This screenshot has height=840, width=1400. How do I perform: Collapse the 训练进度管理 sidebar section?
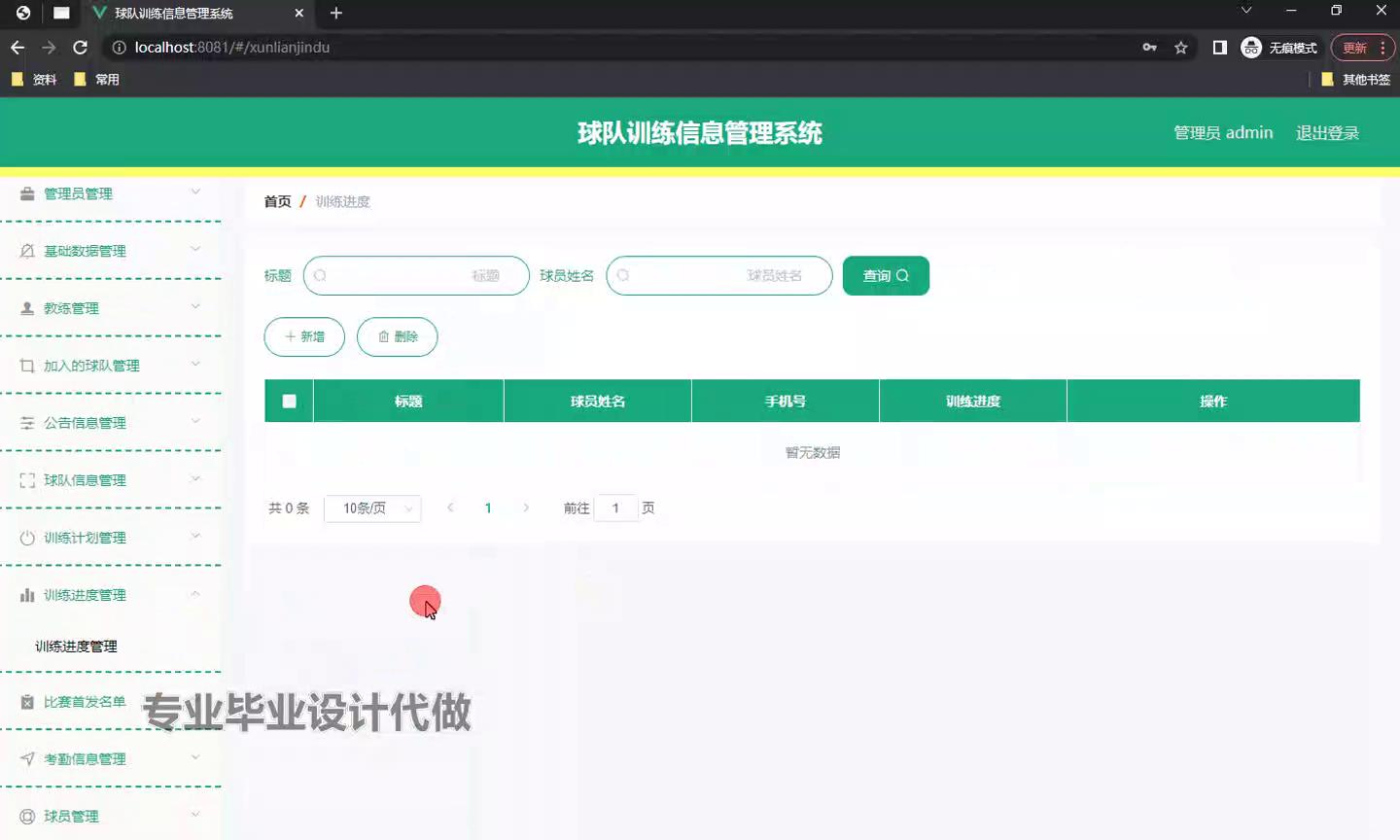(110, 595)
